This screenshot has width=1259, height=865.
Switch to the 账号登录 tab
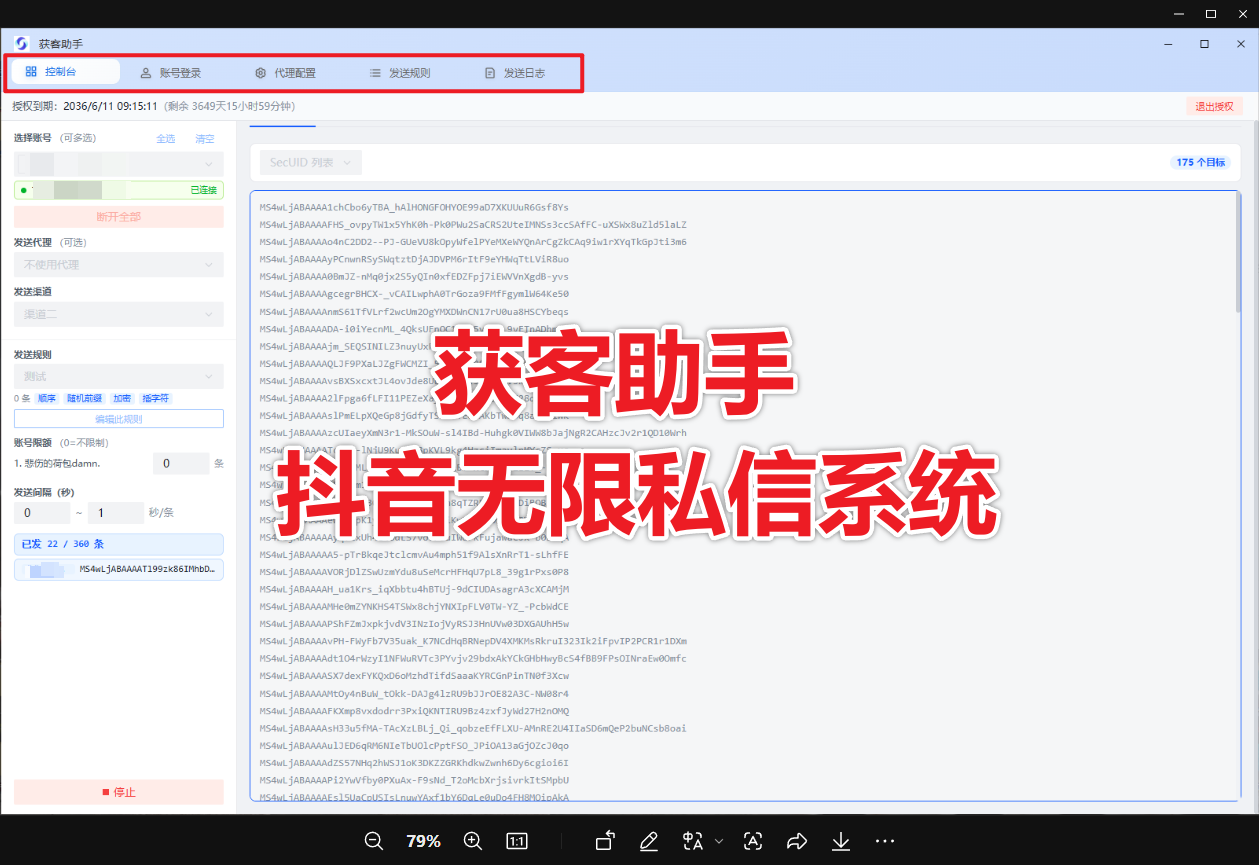click(171, 73)
